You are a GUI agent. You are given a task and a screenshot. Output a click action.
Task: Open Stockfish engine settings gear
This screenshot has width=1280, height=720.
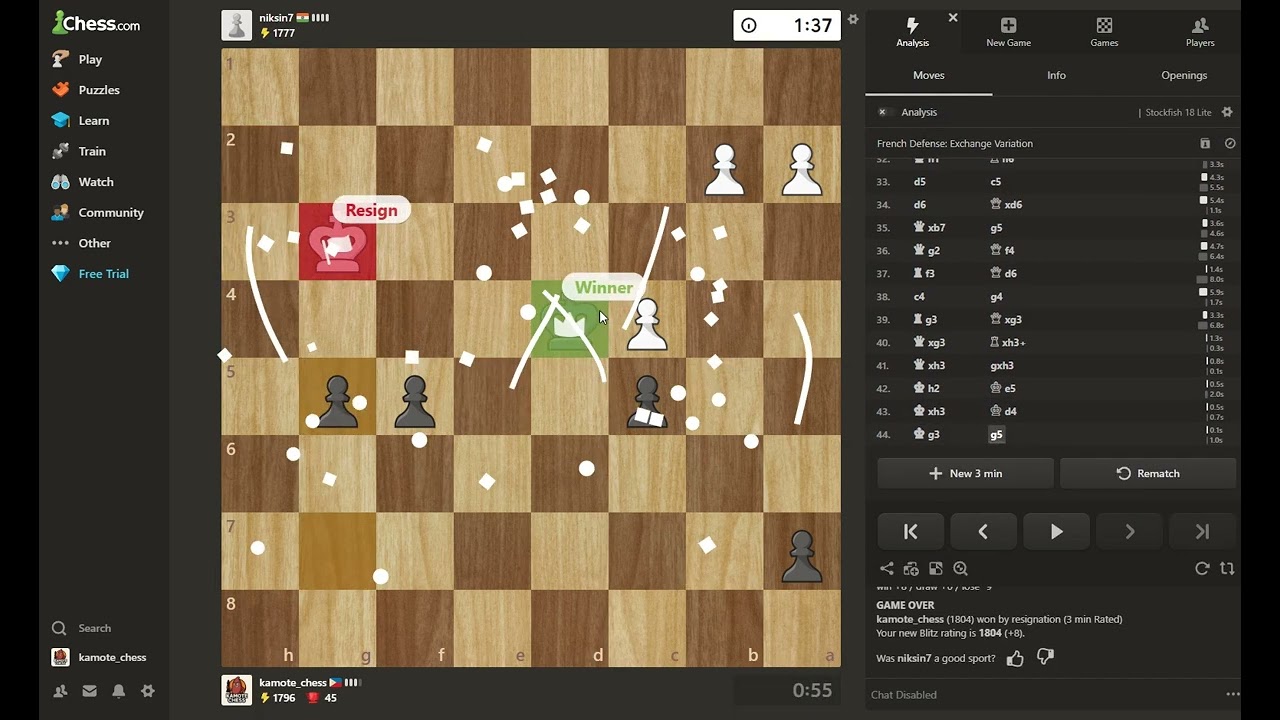click(x=1228, y=112)
